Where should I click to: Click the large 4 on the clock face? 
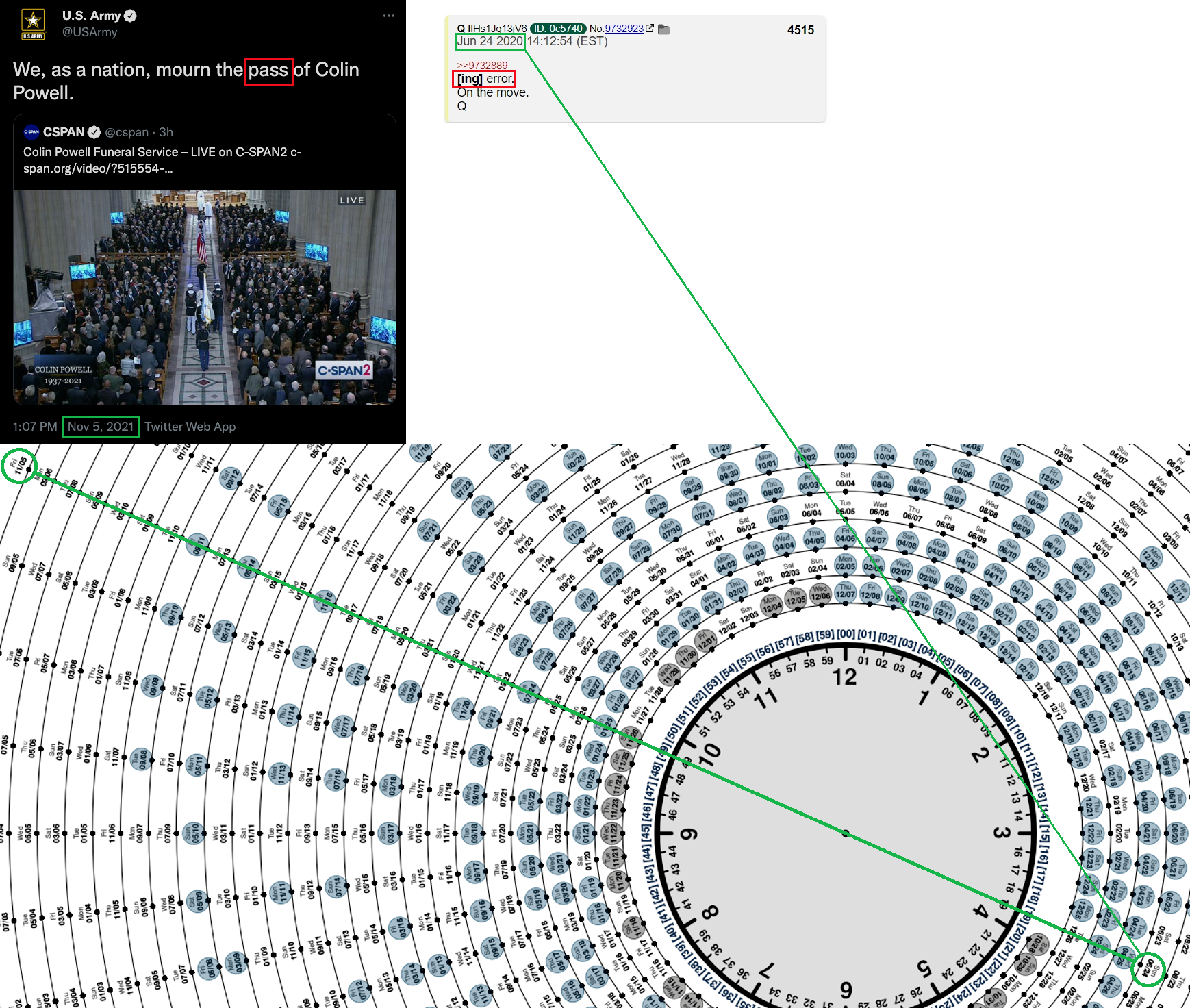click(x=980, y=911)
